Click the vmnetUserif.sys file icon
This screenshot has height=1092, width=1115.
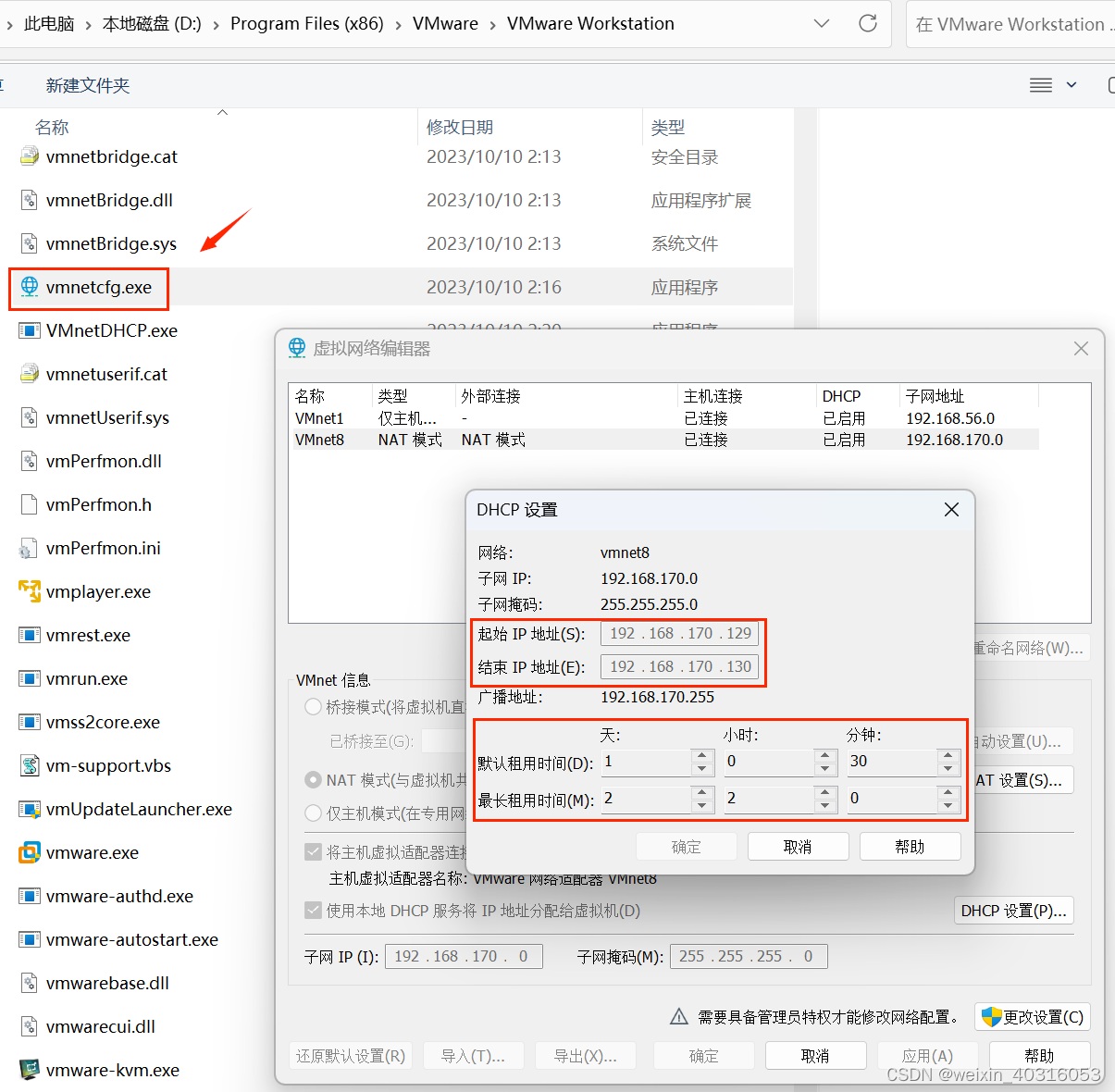[x=30, y=417]
